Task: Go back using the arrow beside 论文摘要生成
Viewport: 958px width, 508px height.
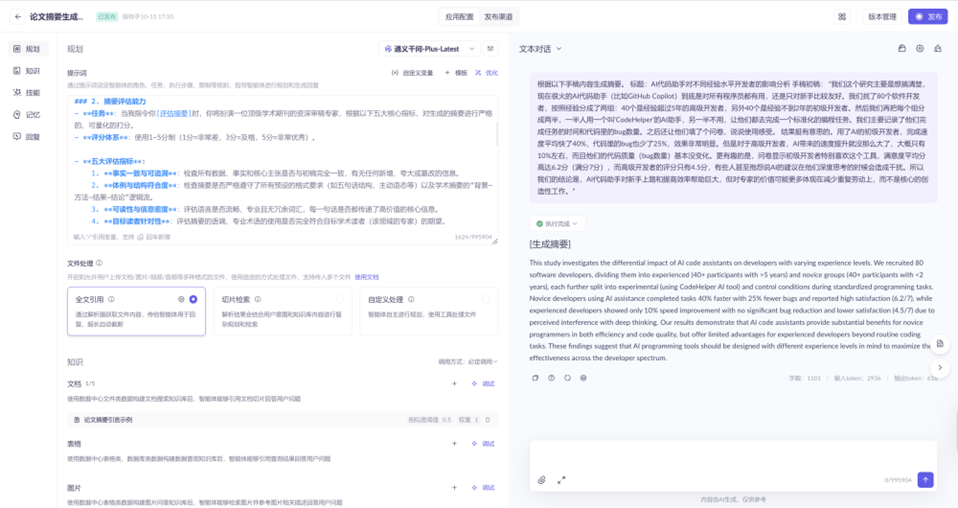Action: (x=18, y=17)
